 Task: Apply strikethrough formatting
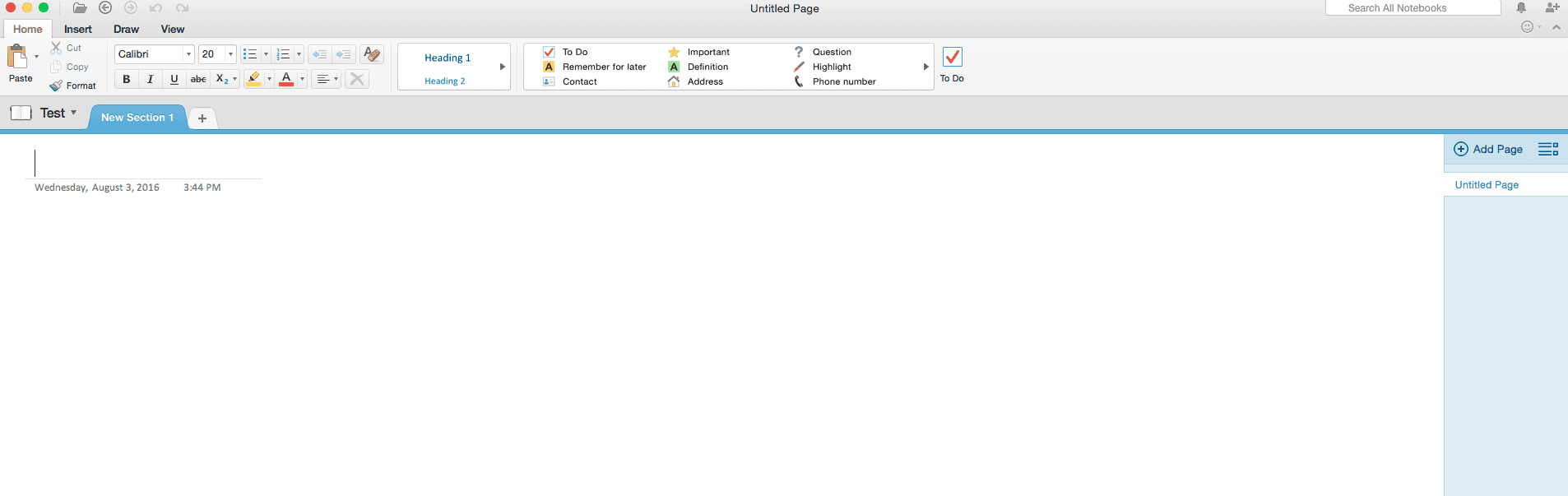tap(198, 79)
